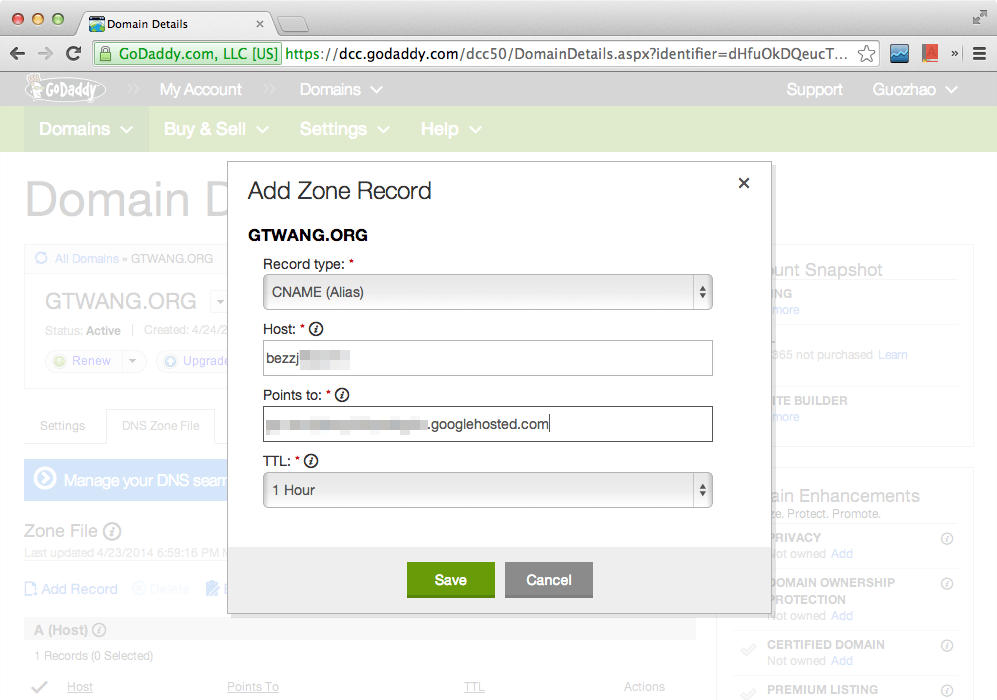Screen dimensions: 997x700
Task: Click the Support link
Action: click(814, 90)
